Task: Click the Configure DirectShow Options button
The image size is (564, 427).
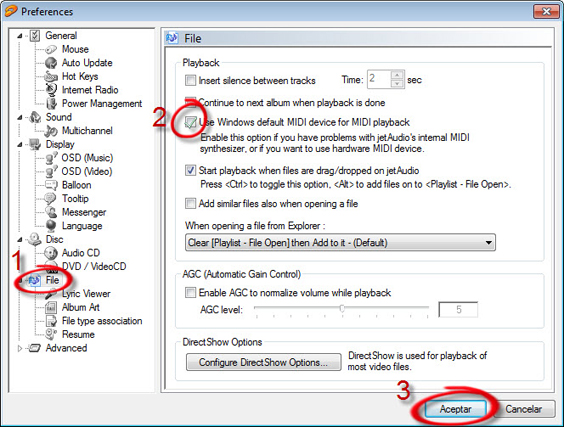Action: (263, 362)
